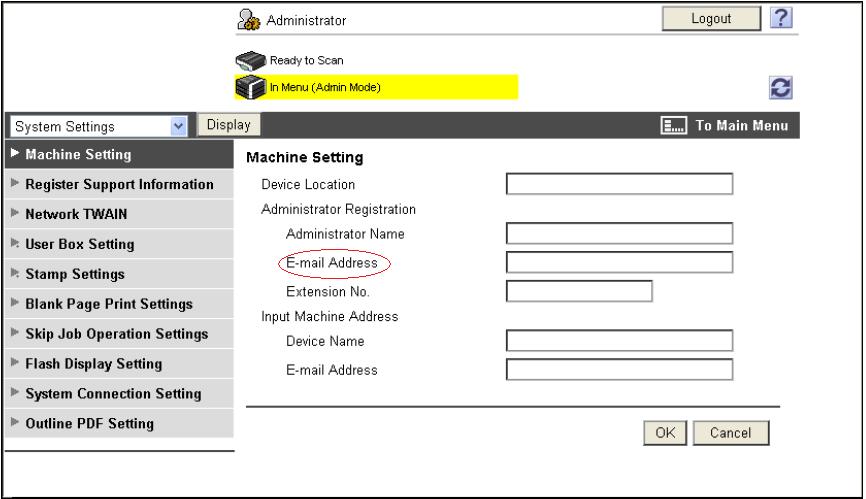Select Machine Setting in the sidebar
Viewport: 866px width, 499px height.
point(119,154)
